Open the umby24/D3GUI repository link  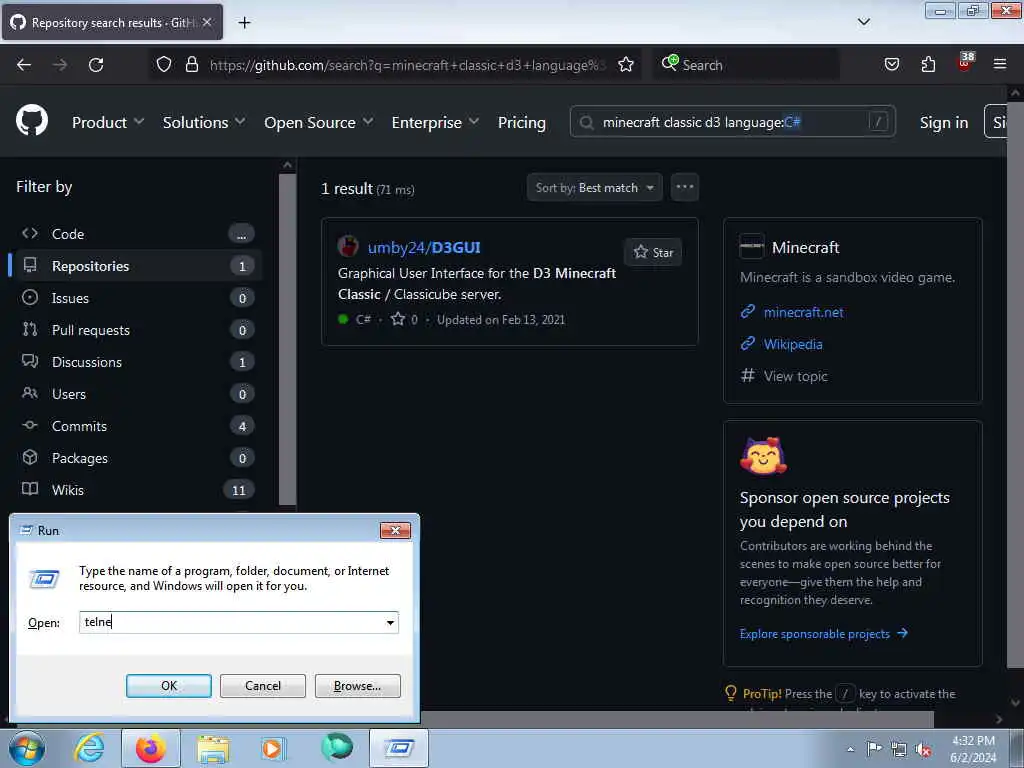(x=424, y=248)
